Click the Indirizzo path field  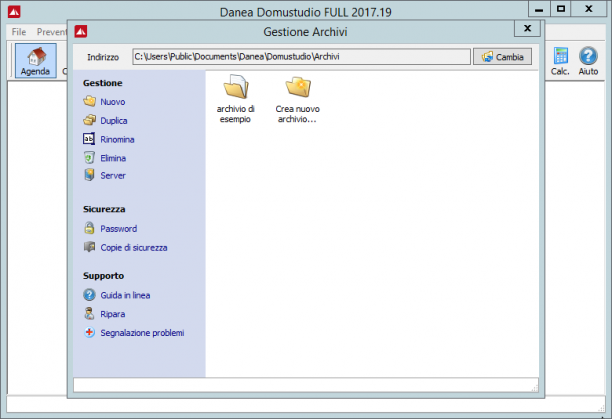pyautogui.click(x=301, y=57)
